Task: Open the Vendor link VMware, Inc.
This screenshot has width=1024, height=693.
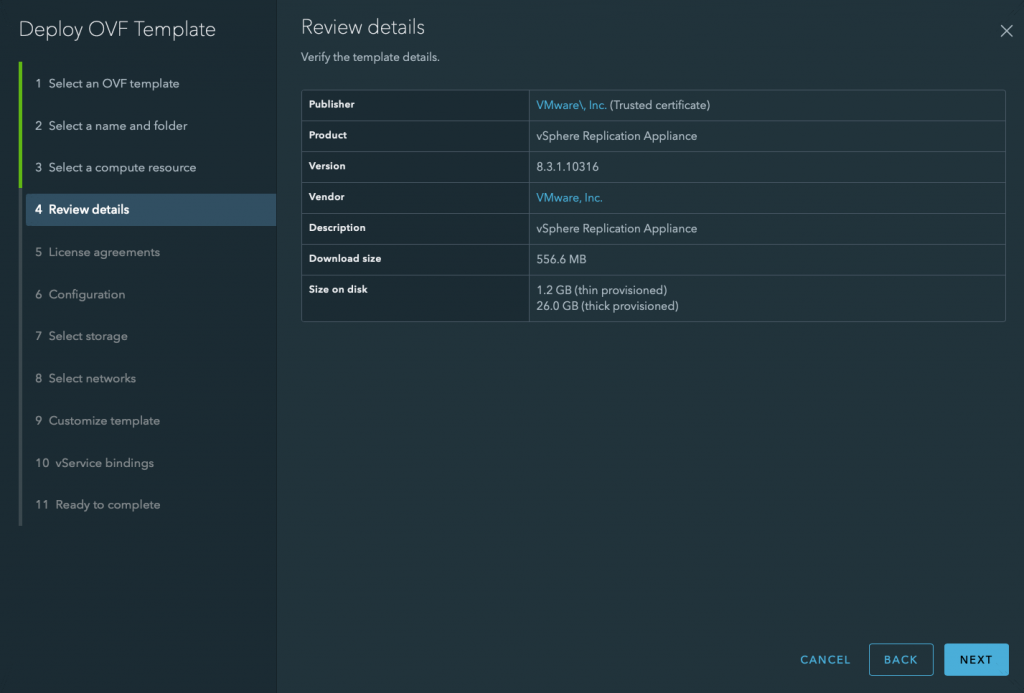Action: click(x=569, y=198)
